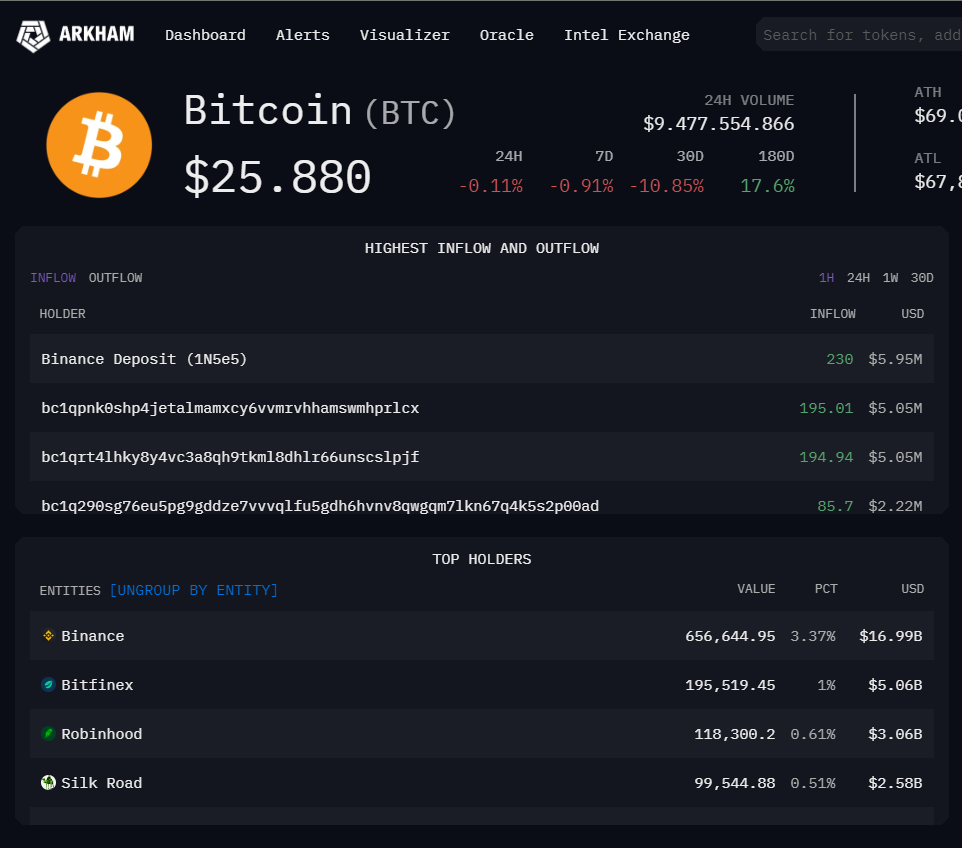
Task: Click the Binance entity icon
Action: [x=48, y=636]
